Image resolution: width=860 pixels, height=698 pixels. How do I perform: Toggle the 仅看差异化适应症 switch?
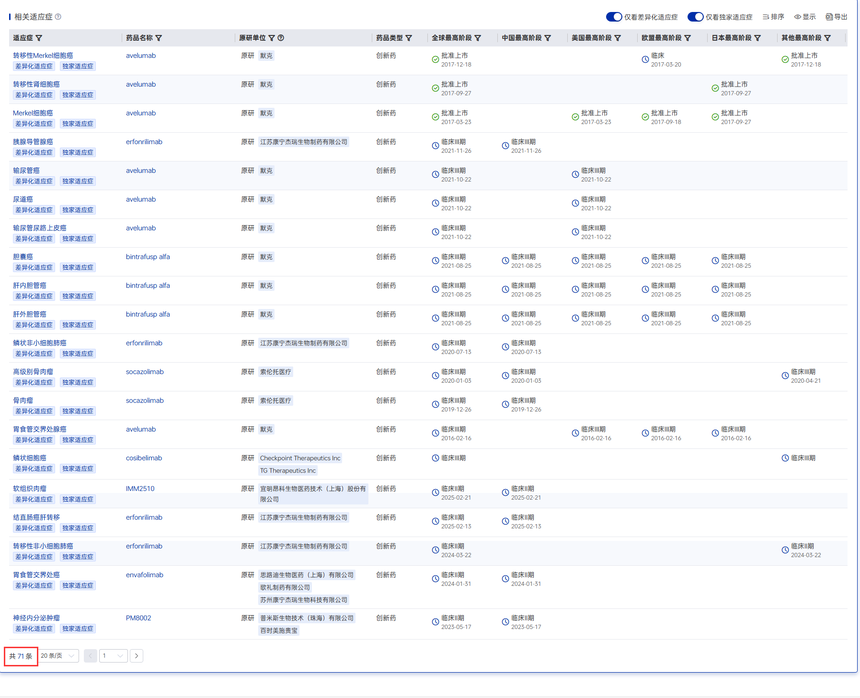tap(614, 17)
